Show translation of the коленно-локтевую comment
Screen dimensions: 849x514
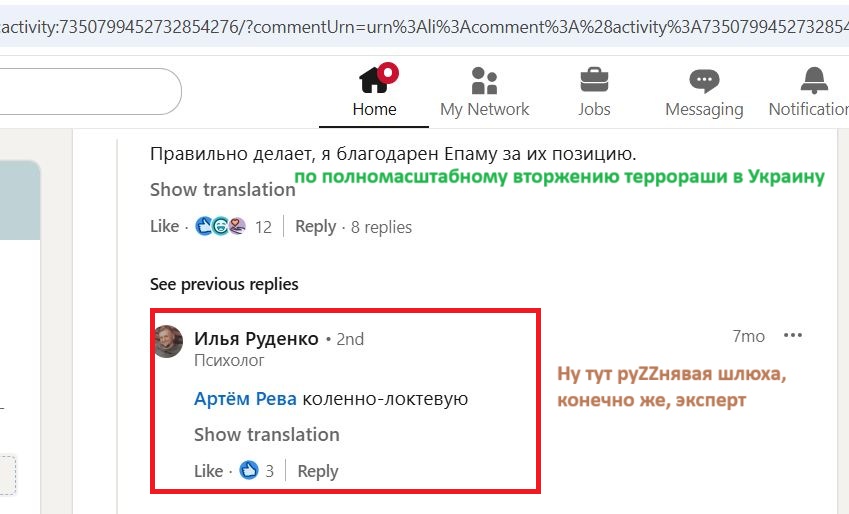[266, 434]
